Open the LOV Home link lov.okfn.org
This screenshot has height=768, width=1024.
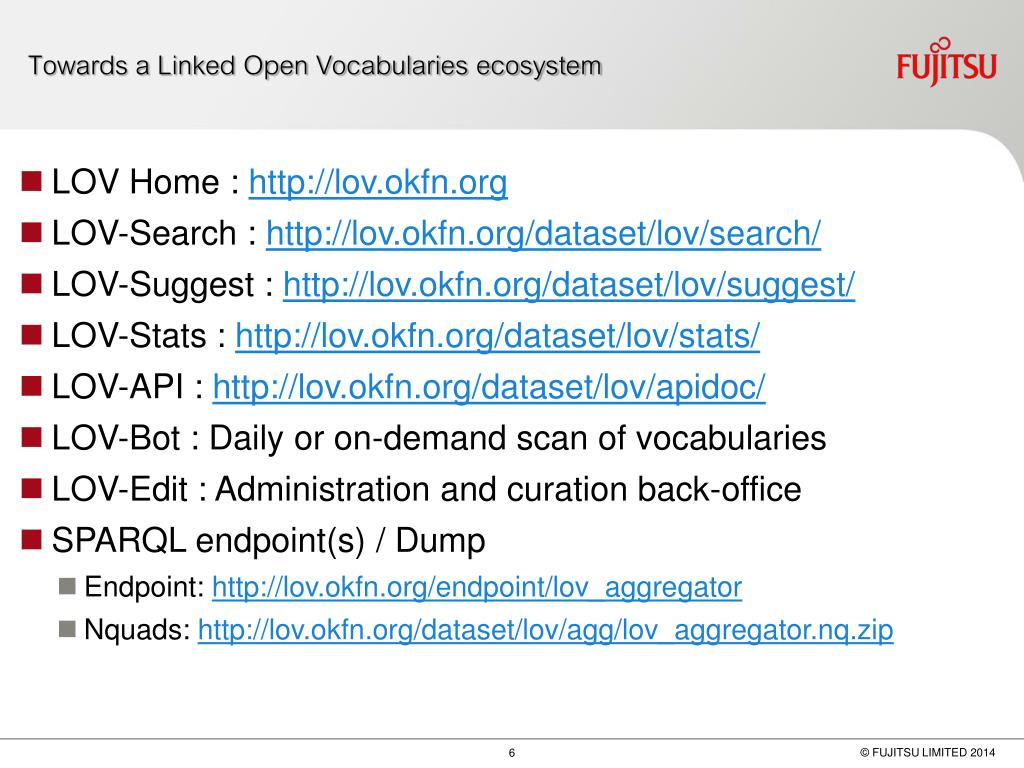[x=377, y=182]
